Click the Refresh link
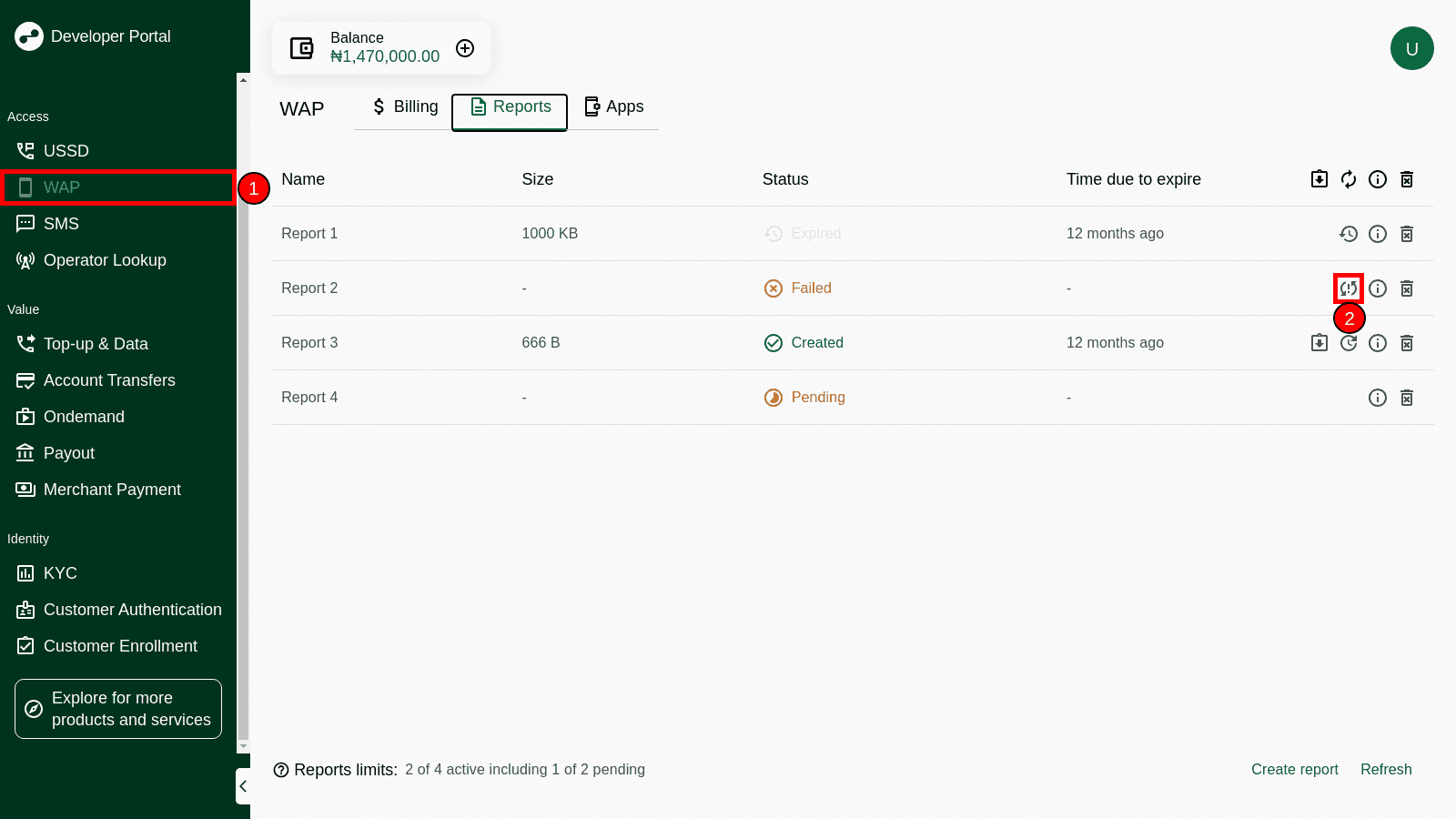The image size is (1456, 819). click(x=1386, y=770)
